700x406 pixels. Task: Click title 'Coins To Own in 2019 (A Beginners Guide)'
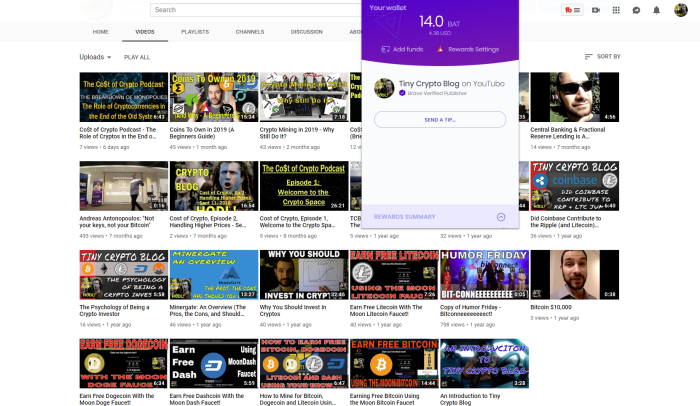[202, 133]
